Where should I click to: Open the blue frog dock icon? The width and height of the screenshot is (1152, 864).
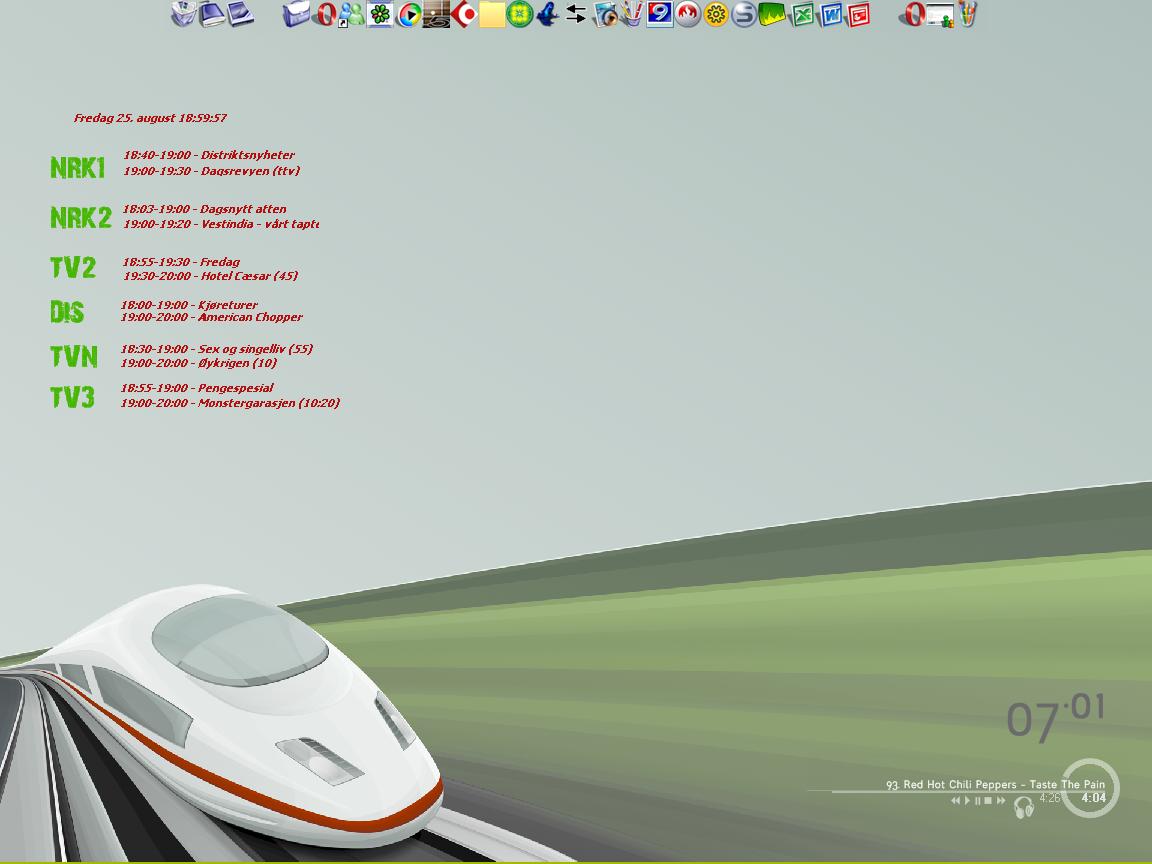(x=547, y=14)
